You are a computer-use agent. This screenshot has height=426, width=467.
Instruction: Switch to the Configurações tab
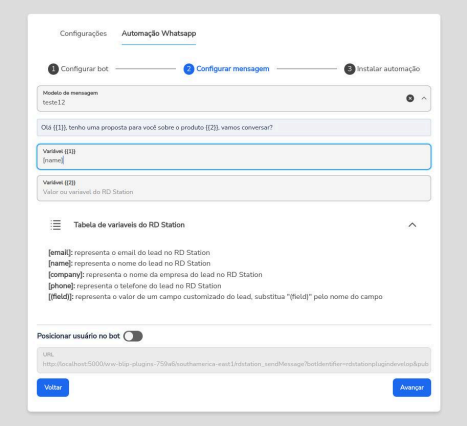click(83, 33)
